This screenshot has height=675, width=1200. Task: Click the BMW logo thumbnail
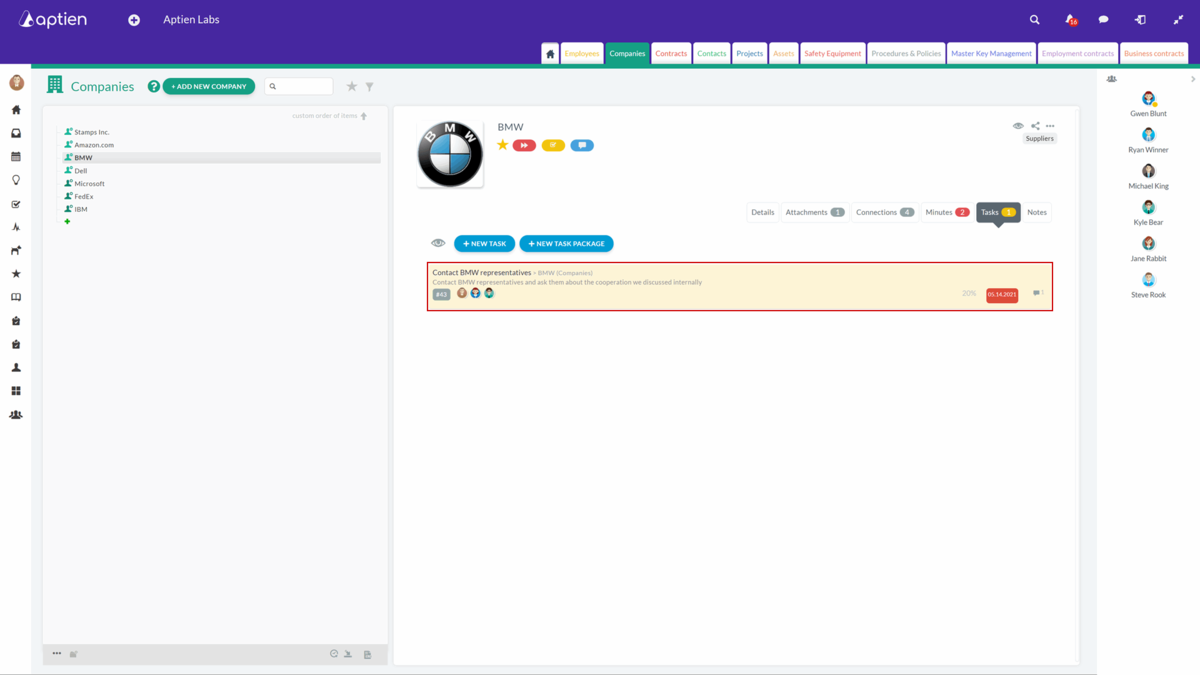(x=450, y=154)
